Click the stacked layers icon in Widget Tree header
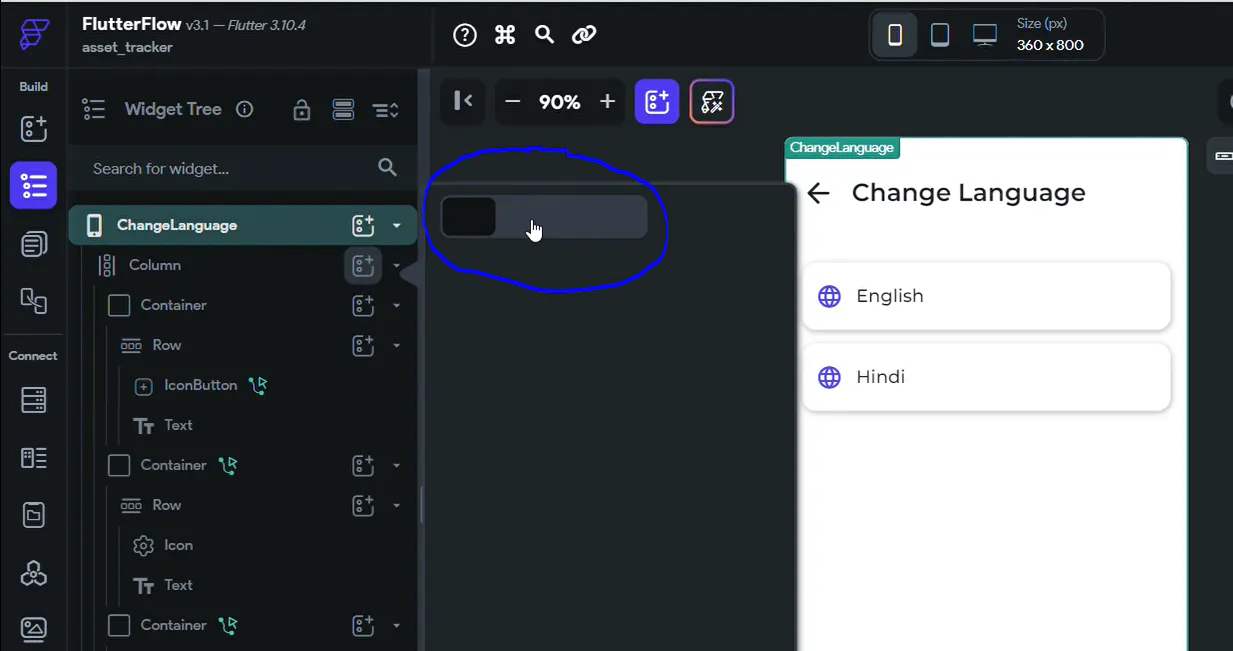The height and width of the screenshot is (651, 1233). click(x=343, y=110)
